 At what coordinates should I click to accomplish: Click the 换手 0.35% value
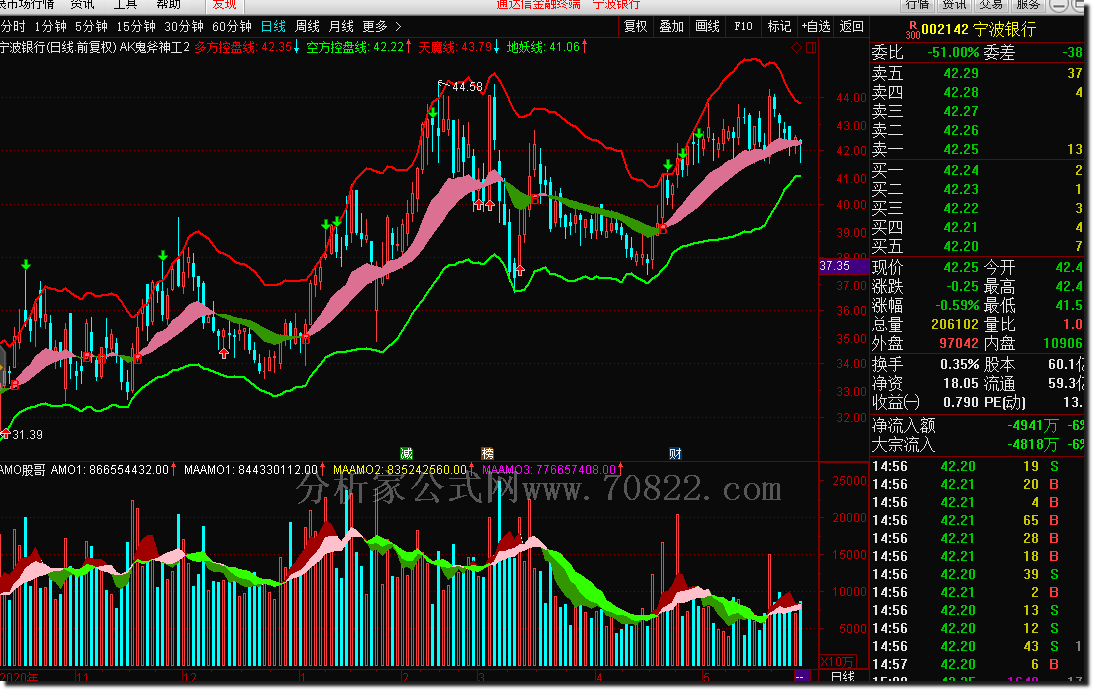point(959,364)
